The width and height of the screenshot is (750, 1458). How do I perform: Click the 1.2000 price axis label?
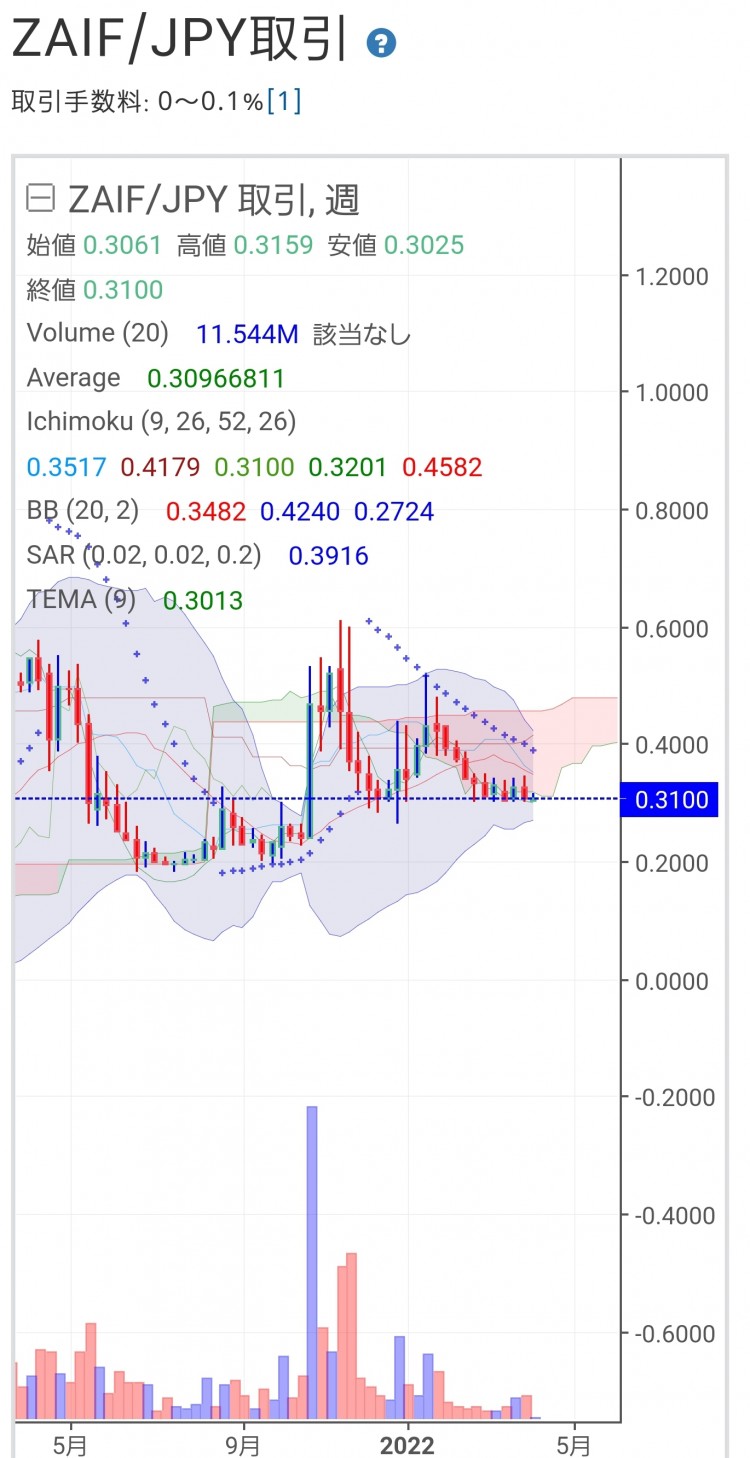pyautogui.click(x=673, y=277)
